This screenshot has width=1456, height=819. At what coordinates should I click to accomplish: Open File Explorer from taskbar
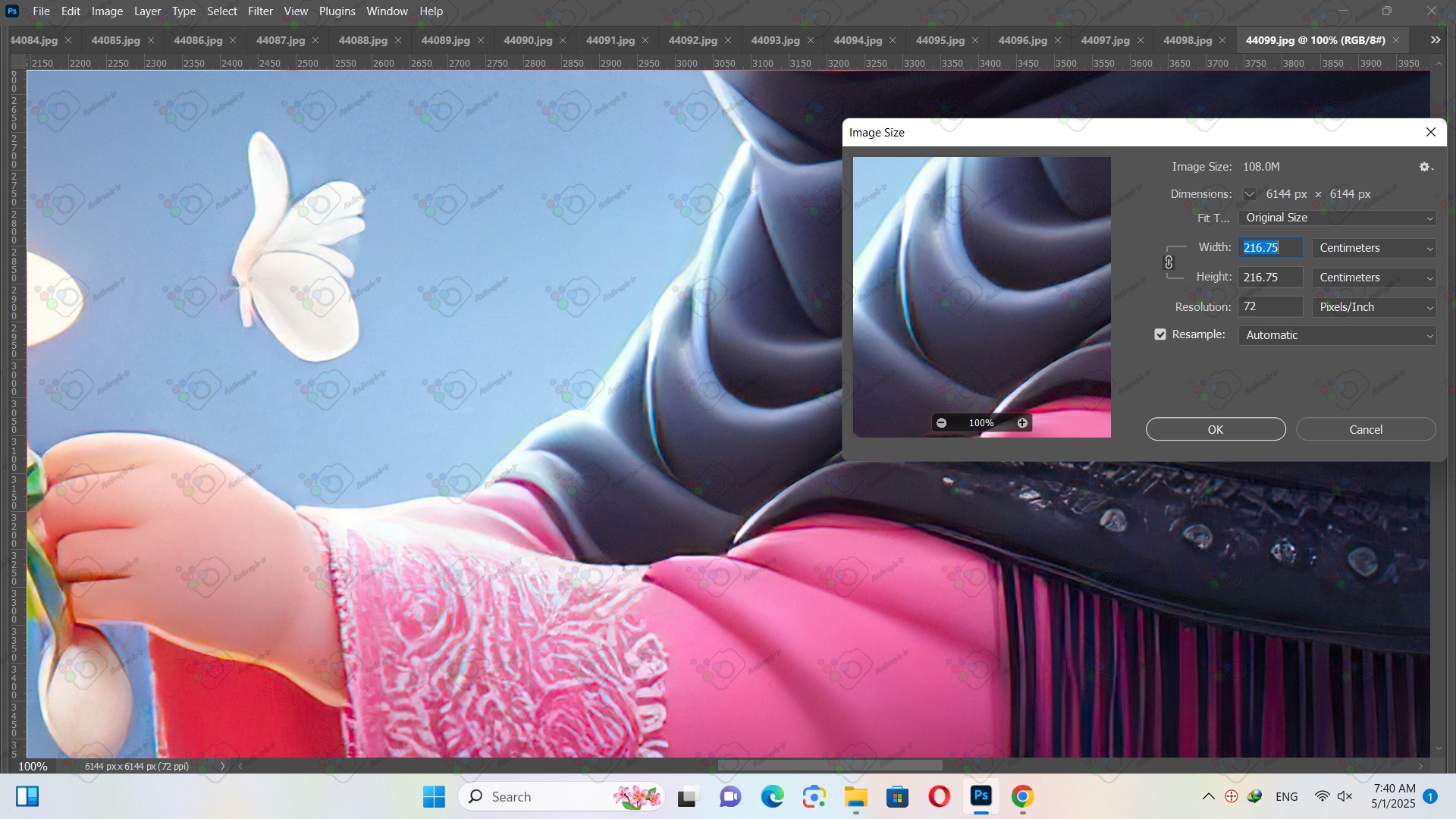pyautogui.click(x=856, y=796)
